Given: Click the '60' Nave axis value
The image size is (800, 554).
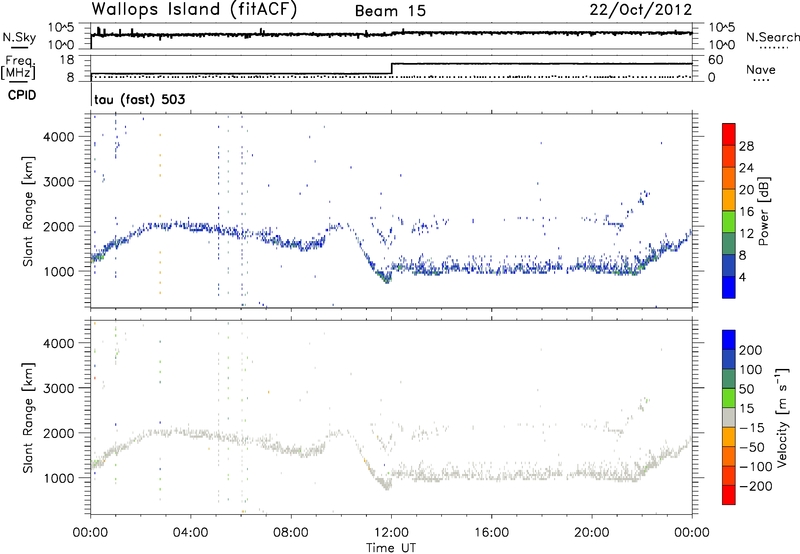Looking at the screenshot, I should [716, 60].
